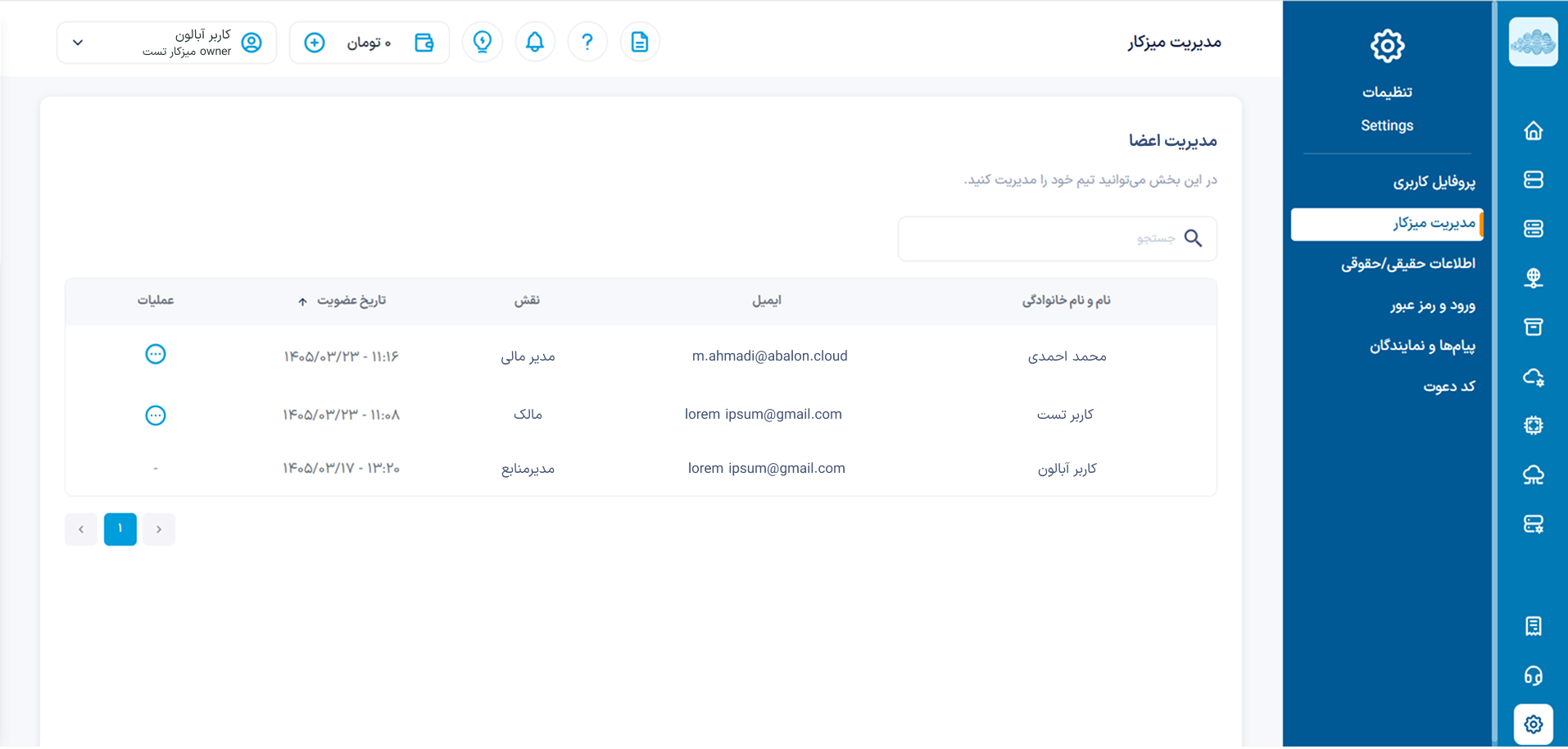Open the support headset icon in sidebar
Viewport: 1568px width, 749px height.
1534,675
